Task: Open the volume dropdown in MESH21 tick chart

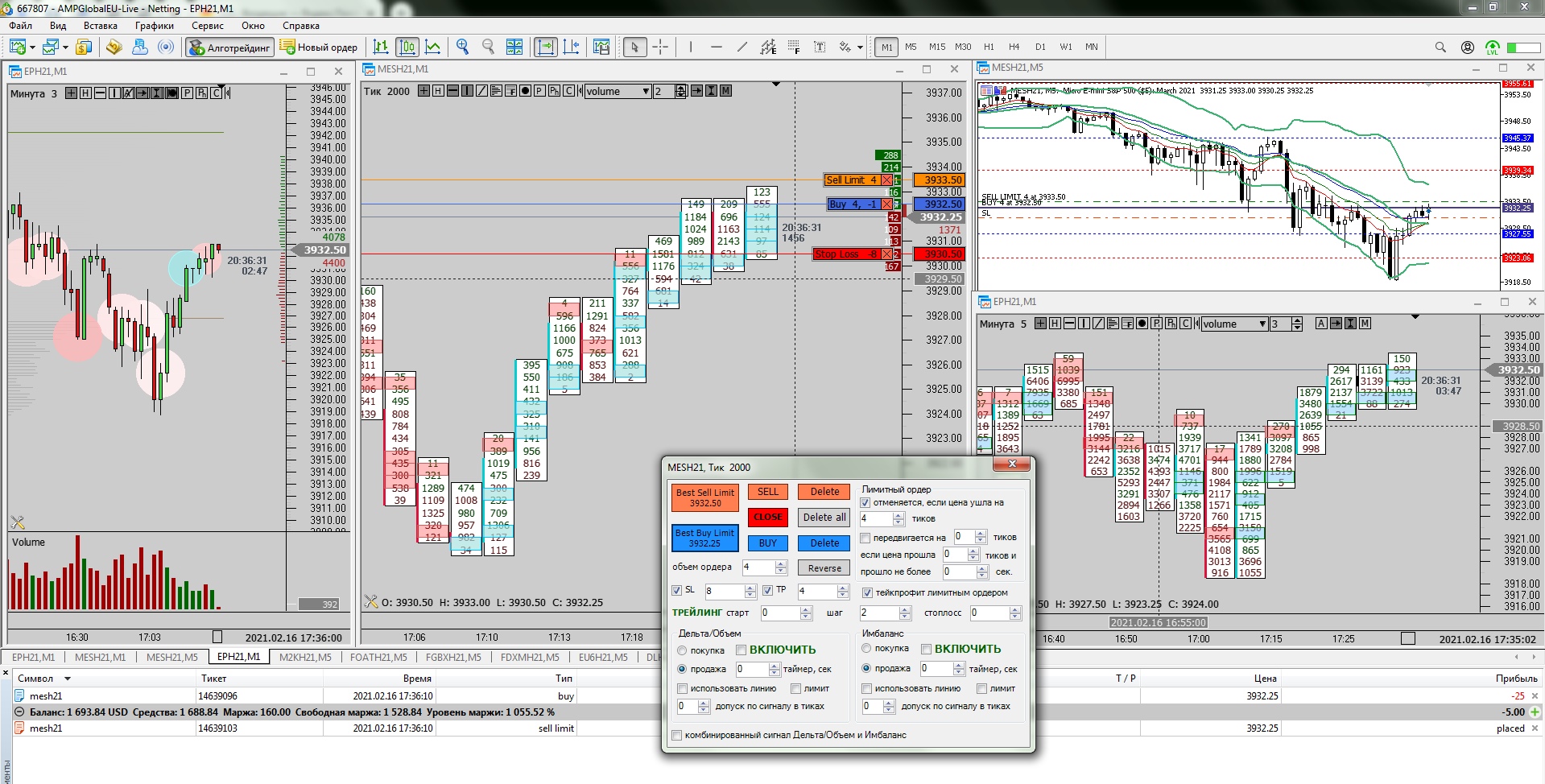Action: [646, 92]
